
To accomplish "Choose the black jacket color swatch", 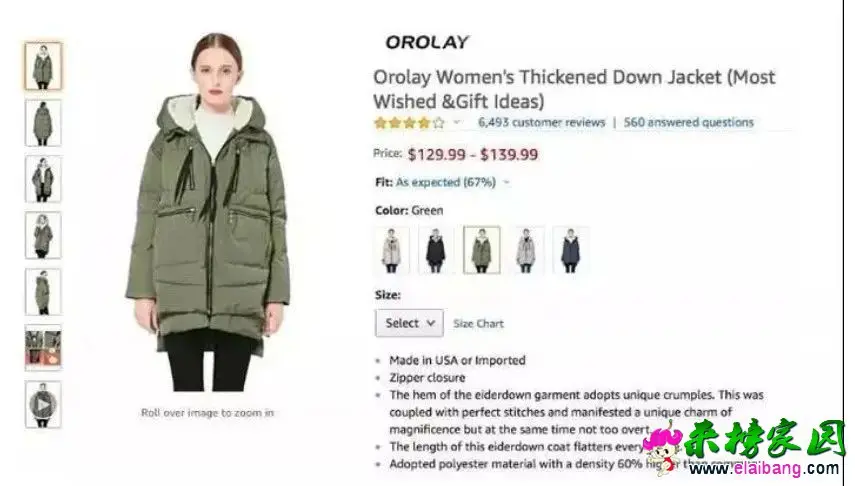I will tap(436, 250).
